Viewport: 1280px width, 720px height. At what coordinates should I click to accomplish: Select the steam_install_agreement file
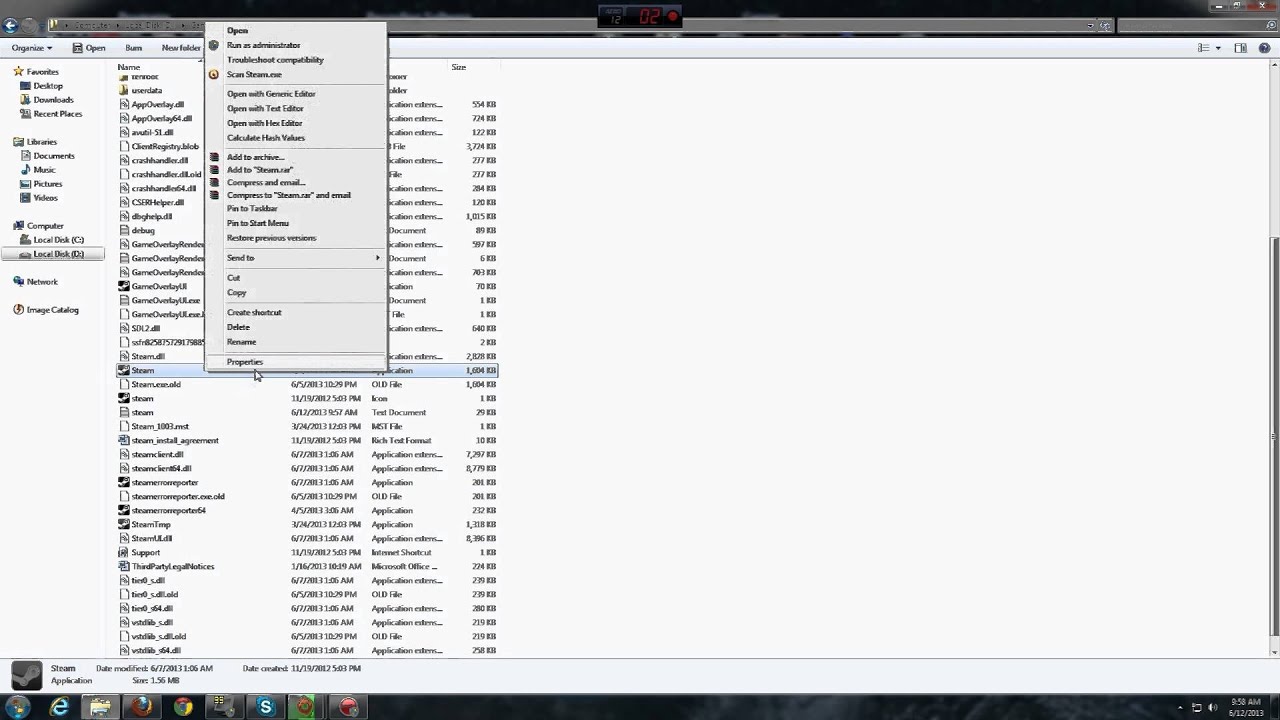(175, 440)
